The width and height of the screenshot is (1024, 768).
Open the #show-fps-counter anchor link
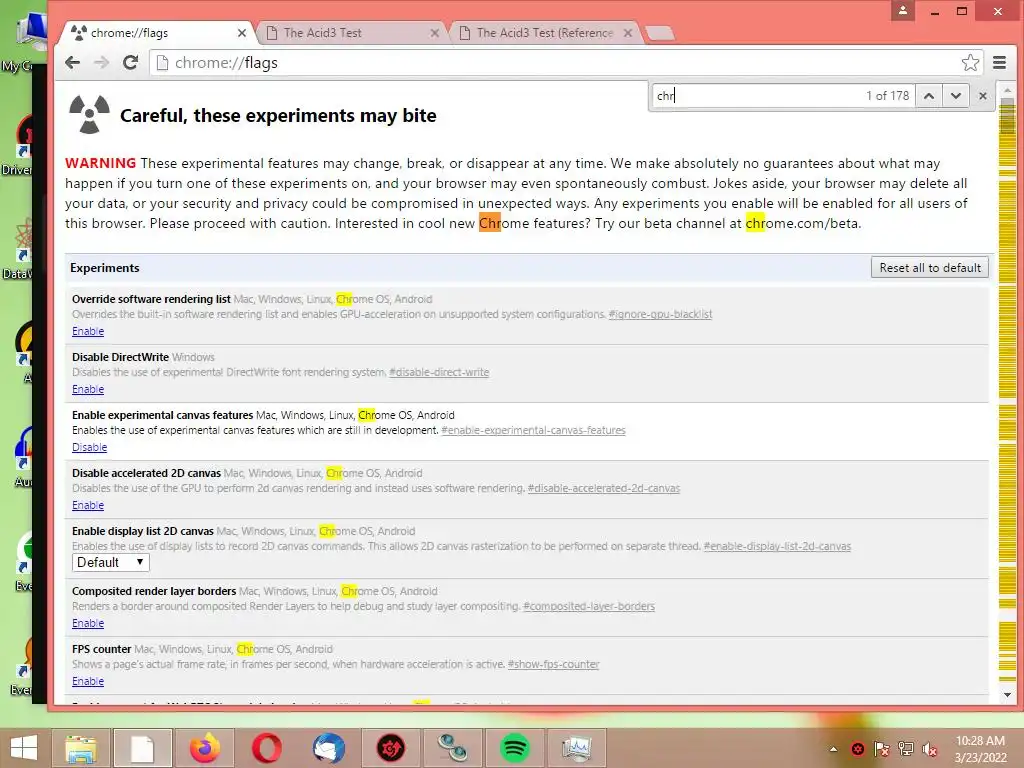coord(553,665)
